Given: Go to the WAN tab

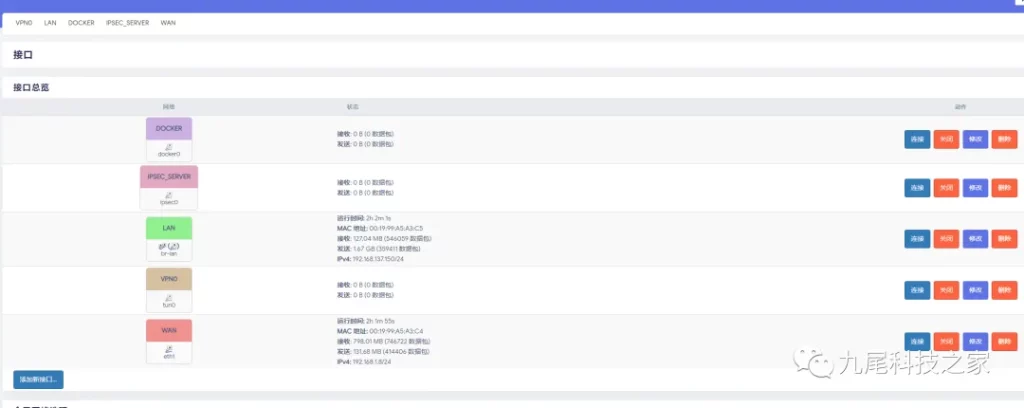Looking at the screenshot, I should click(168, 22).
